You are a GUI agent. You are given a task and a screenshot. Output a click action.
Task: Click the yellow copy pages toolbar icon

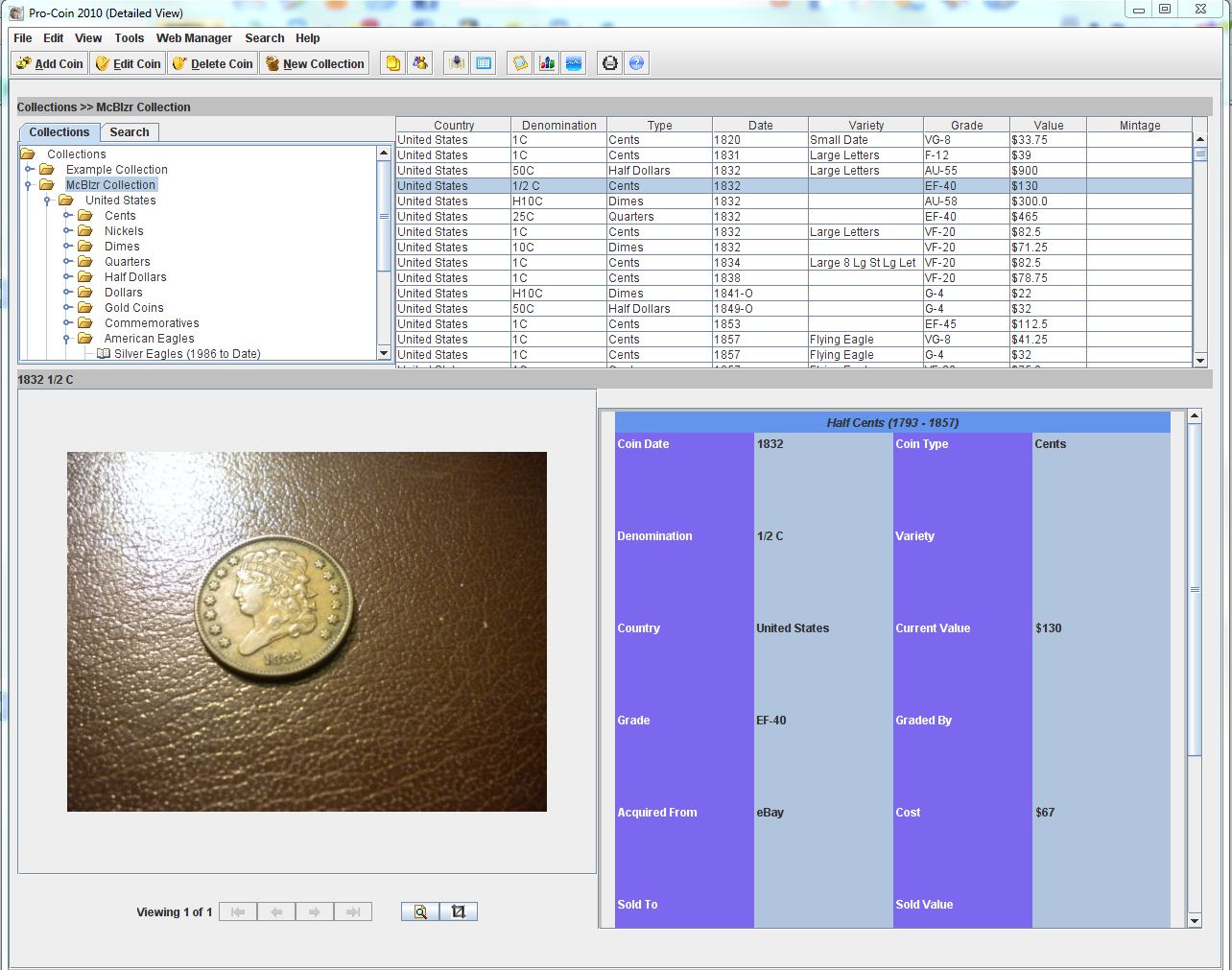click(x=393, y=63)
